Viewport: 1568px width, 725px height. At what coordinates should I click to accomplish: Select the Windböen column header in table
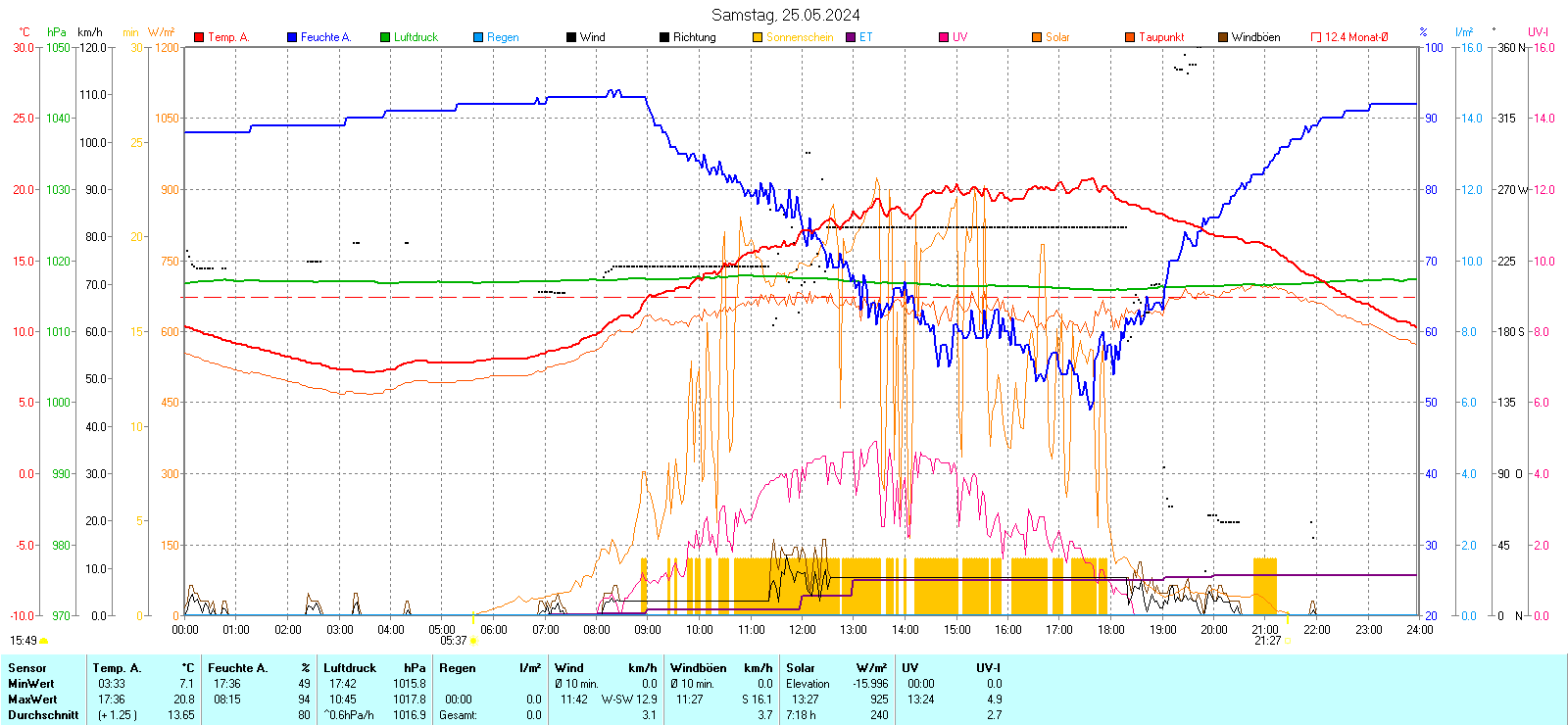coord(699,668)
